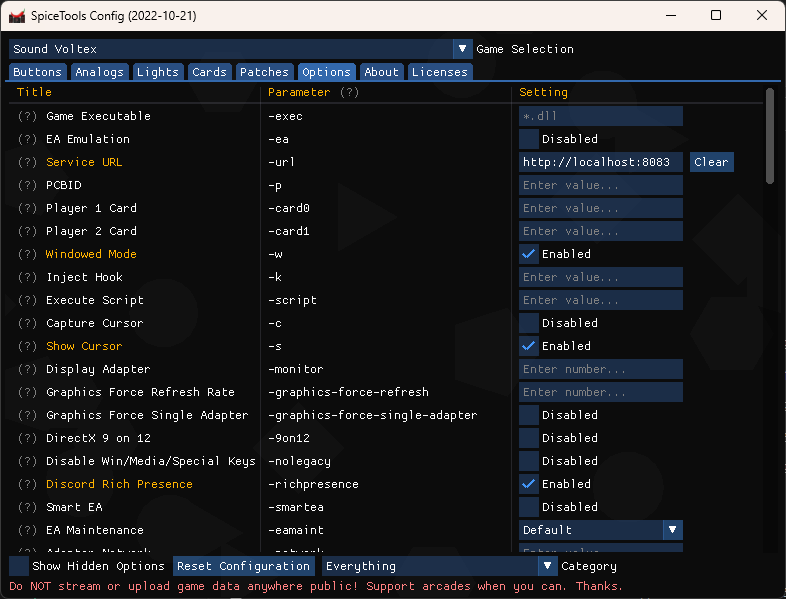Click the Reset Configuration button
786x599 pixels.
pos(244,566)
